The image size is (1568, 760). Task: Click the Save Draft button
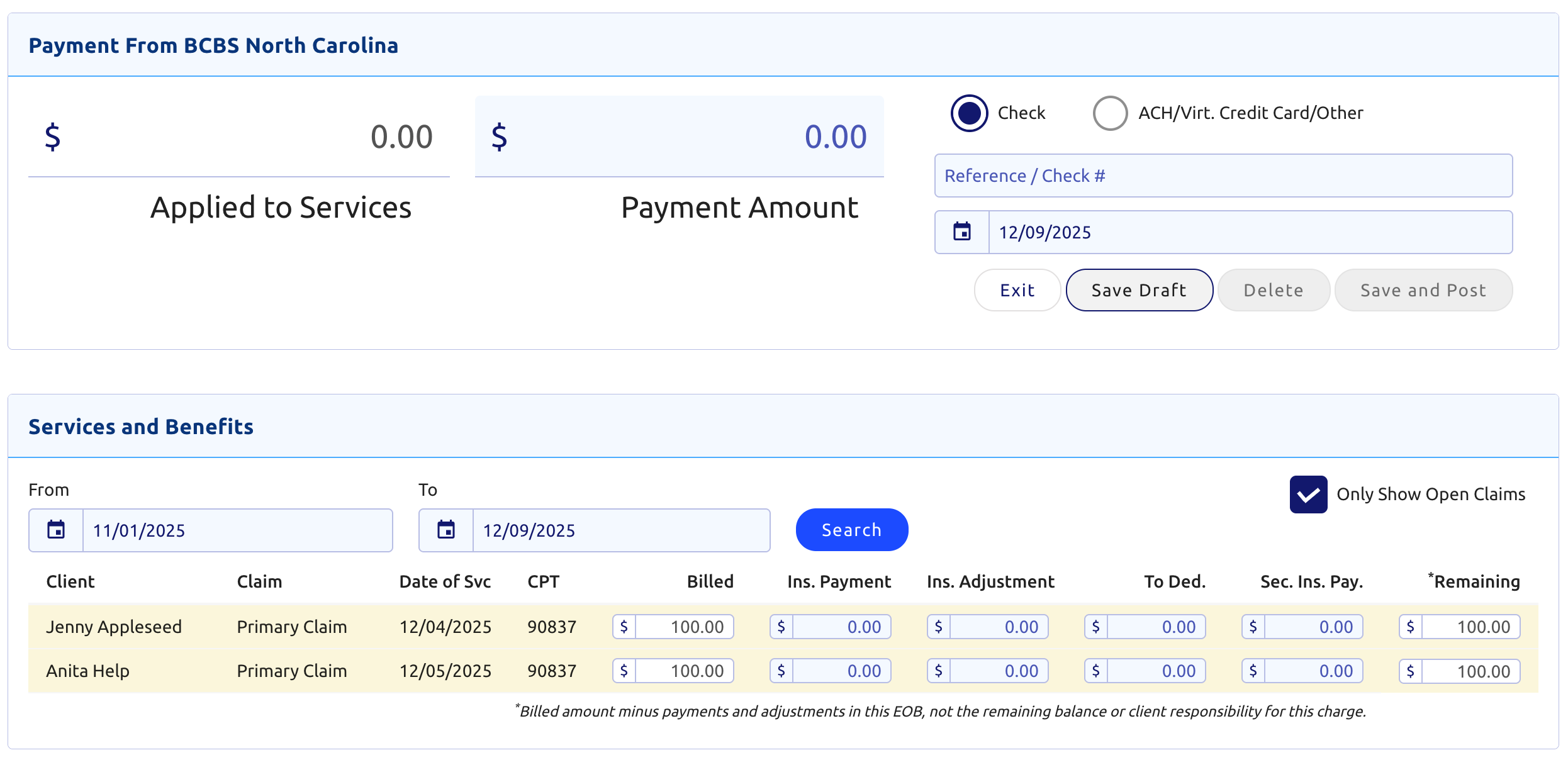(1139, 290)
